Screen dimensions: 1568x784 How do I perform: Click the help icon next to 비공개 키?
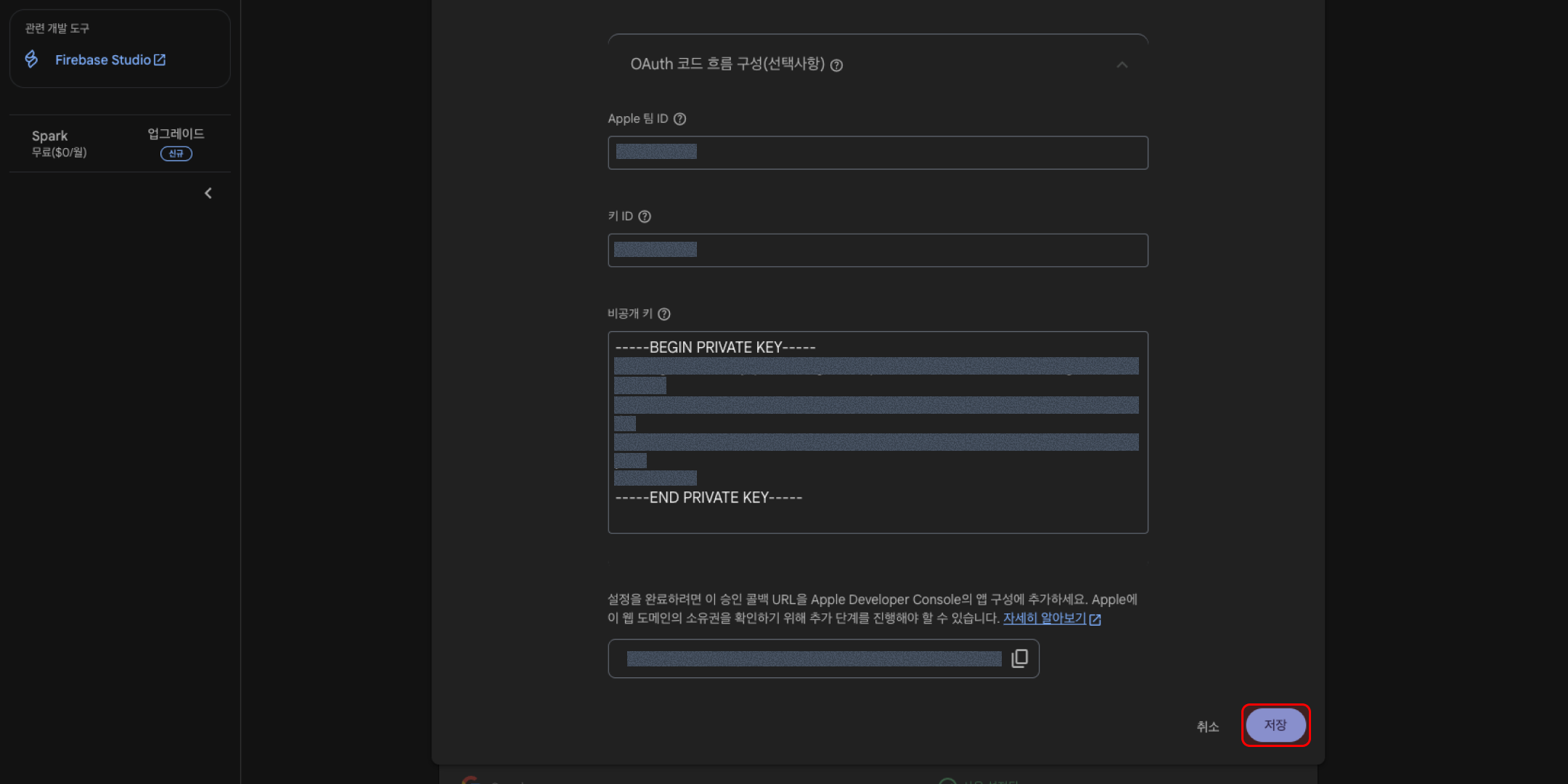point(663,314)
